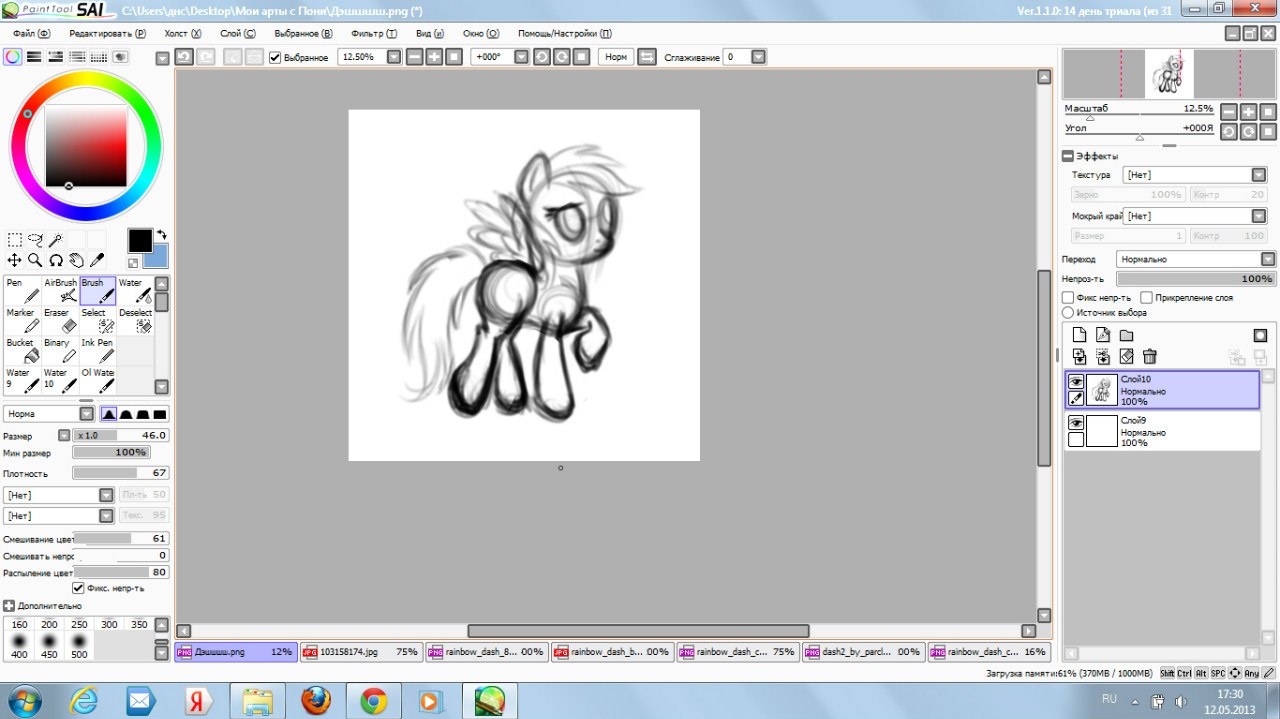Choose the Bucket fill tool

[23, 350]
